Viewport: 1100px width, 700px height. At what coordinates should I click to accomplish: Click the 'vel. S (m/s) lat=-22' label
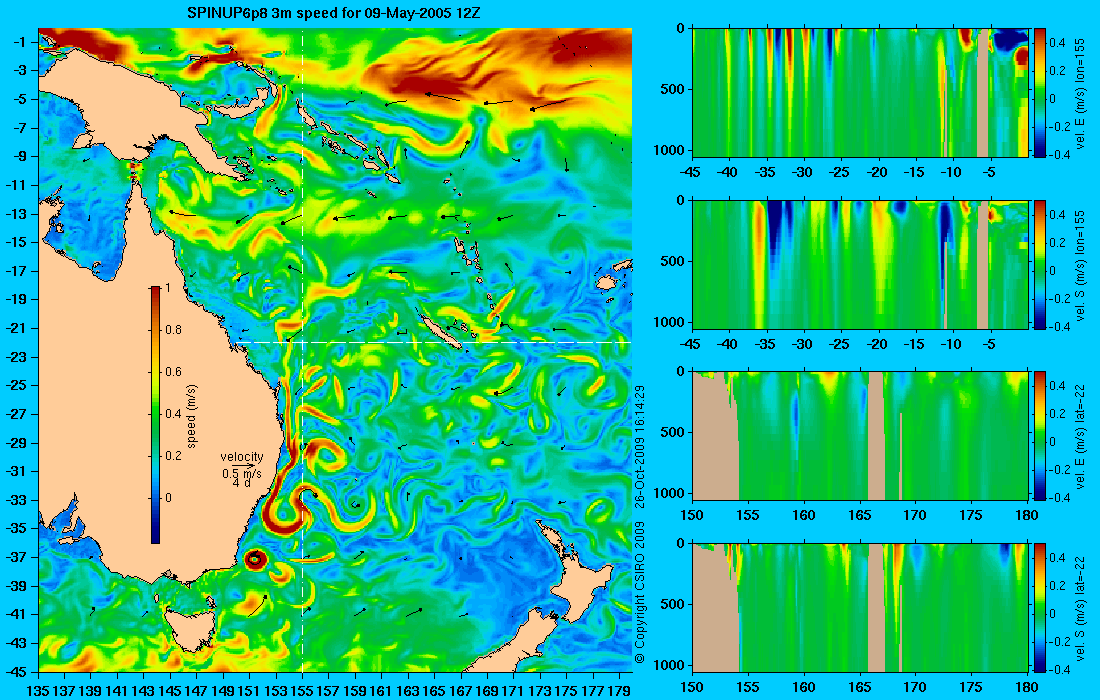(1080, 609)
